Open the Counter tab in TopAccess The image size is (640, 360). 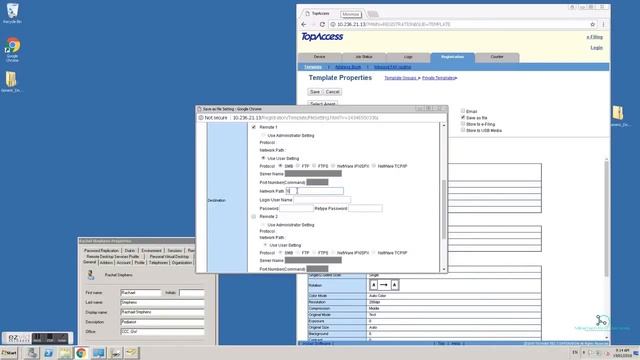pos(497,57)
